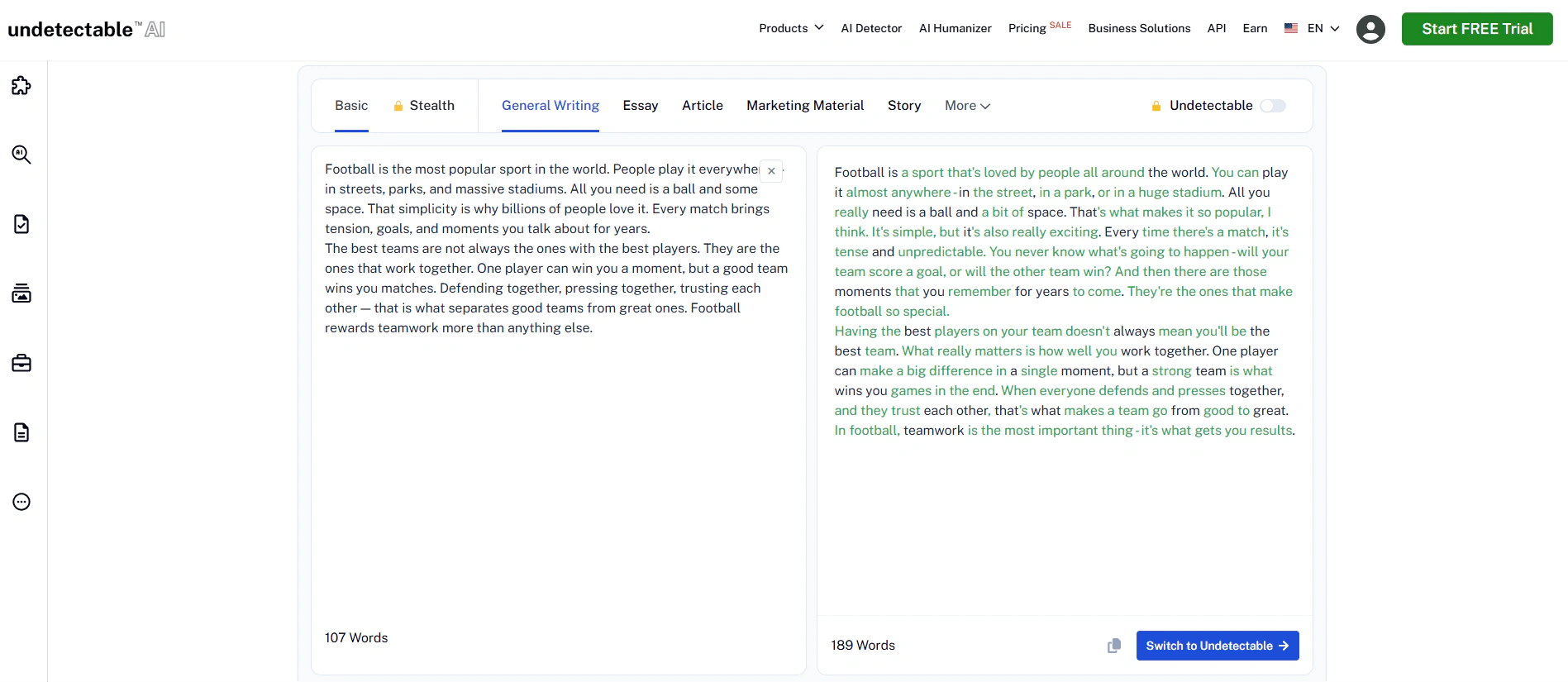Clear the input text with the X button

[x=771, y=171]
